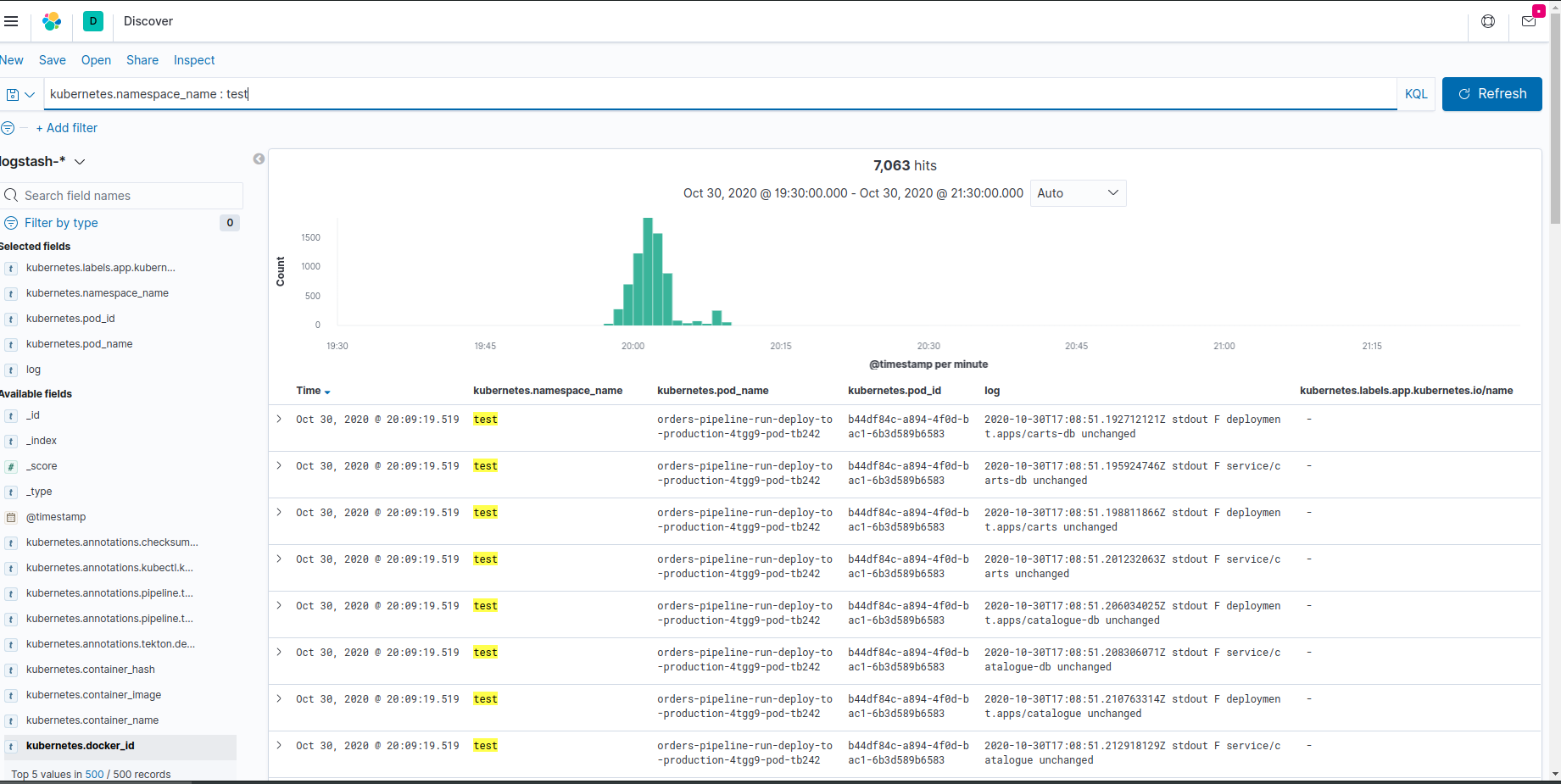Toggle the KQL query language button

(1415, 93)
